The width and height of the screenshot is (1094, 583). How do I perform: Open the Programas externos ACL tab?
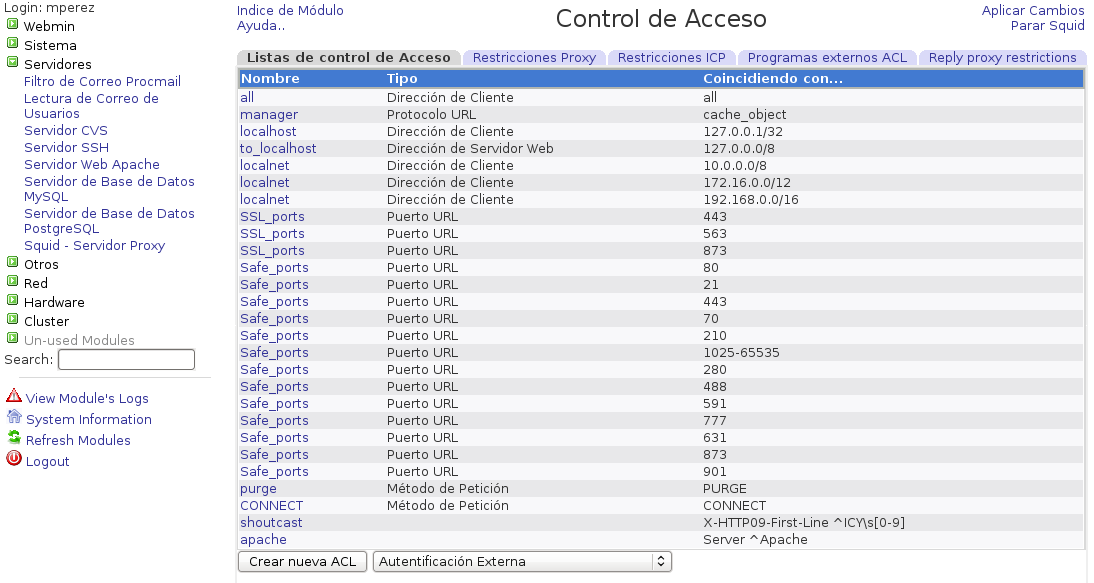[x=827, y=58]
